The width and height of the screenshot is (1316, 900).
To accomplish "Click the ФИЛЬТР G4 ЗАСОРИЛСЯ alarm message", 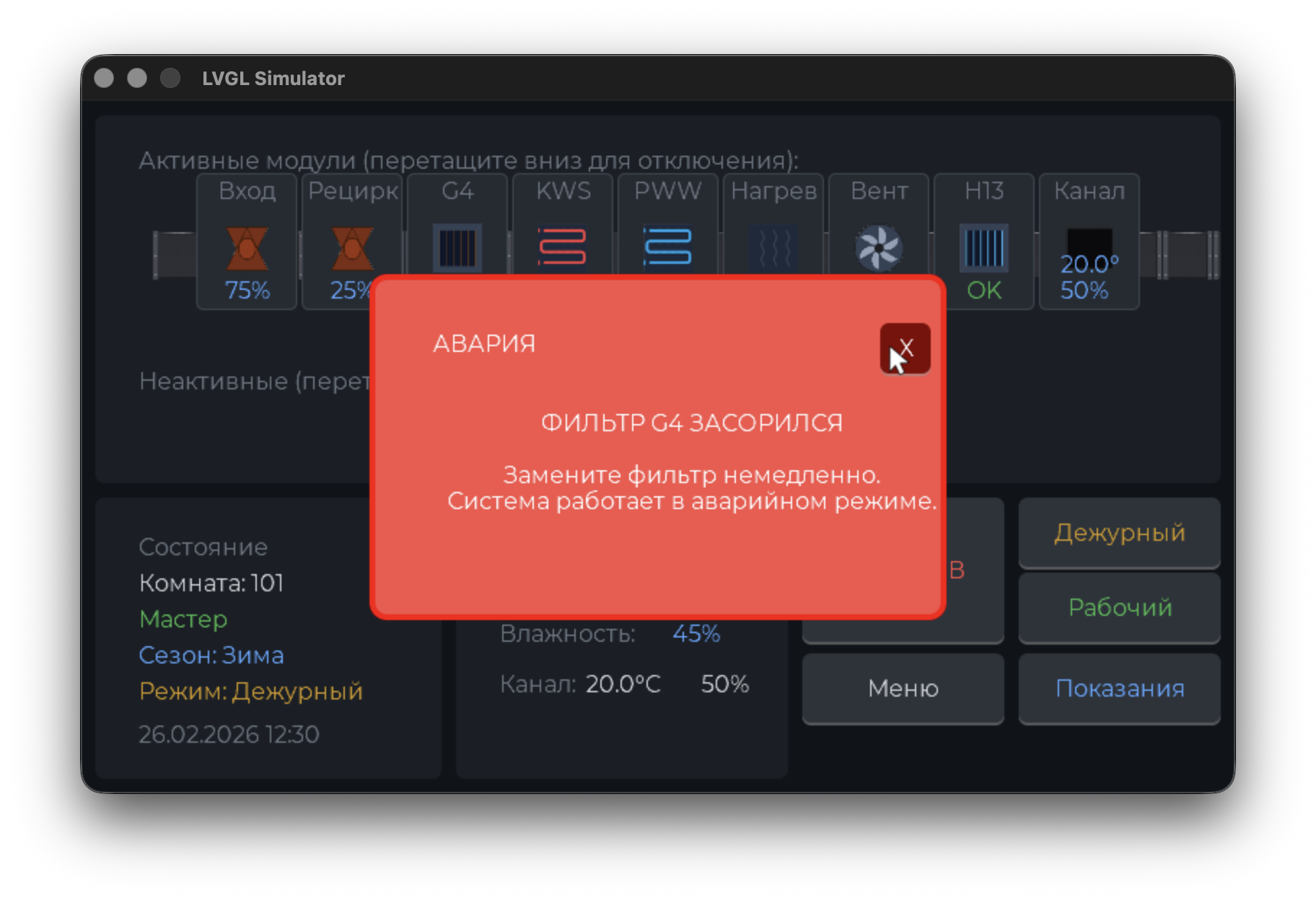I will (691, 423).
